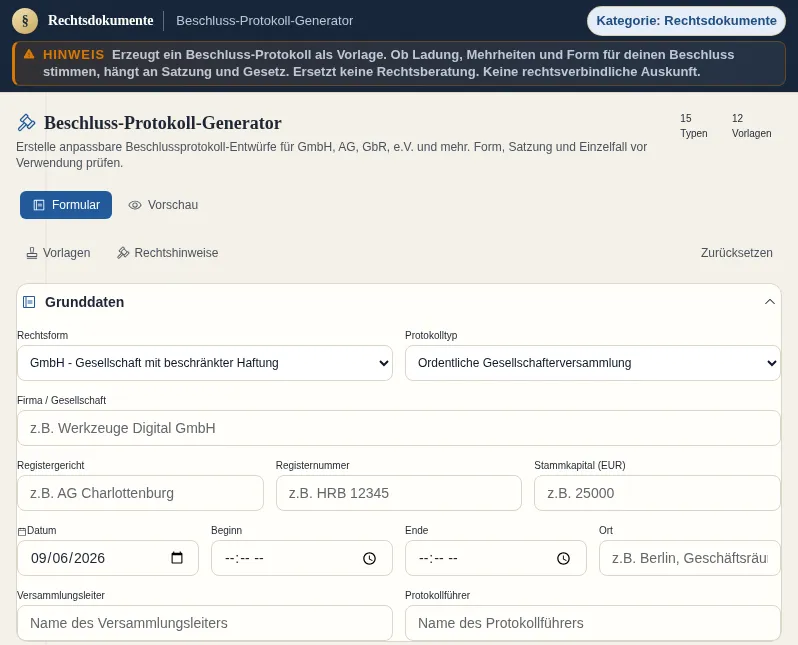Image resolution: width=798 pixels, height=645 pixels.
Task: Click the Beschluss-Protokoll-Generator breadcrumb in the header
Action: (264, 21)
